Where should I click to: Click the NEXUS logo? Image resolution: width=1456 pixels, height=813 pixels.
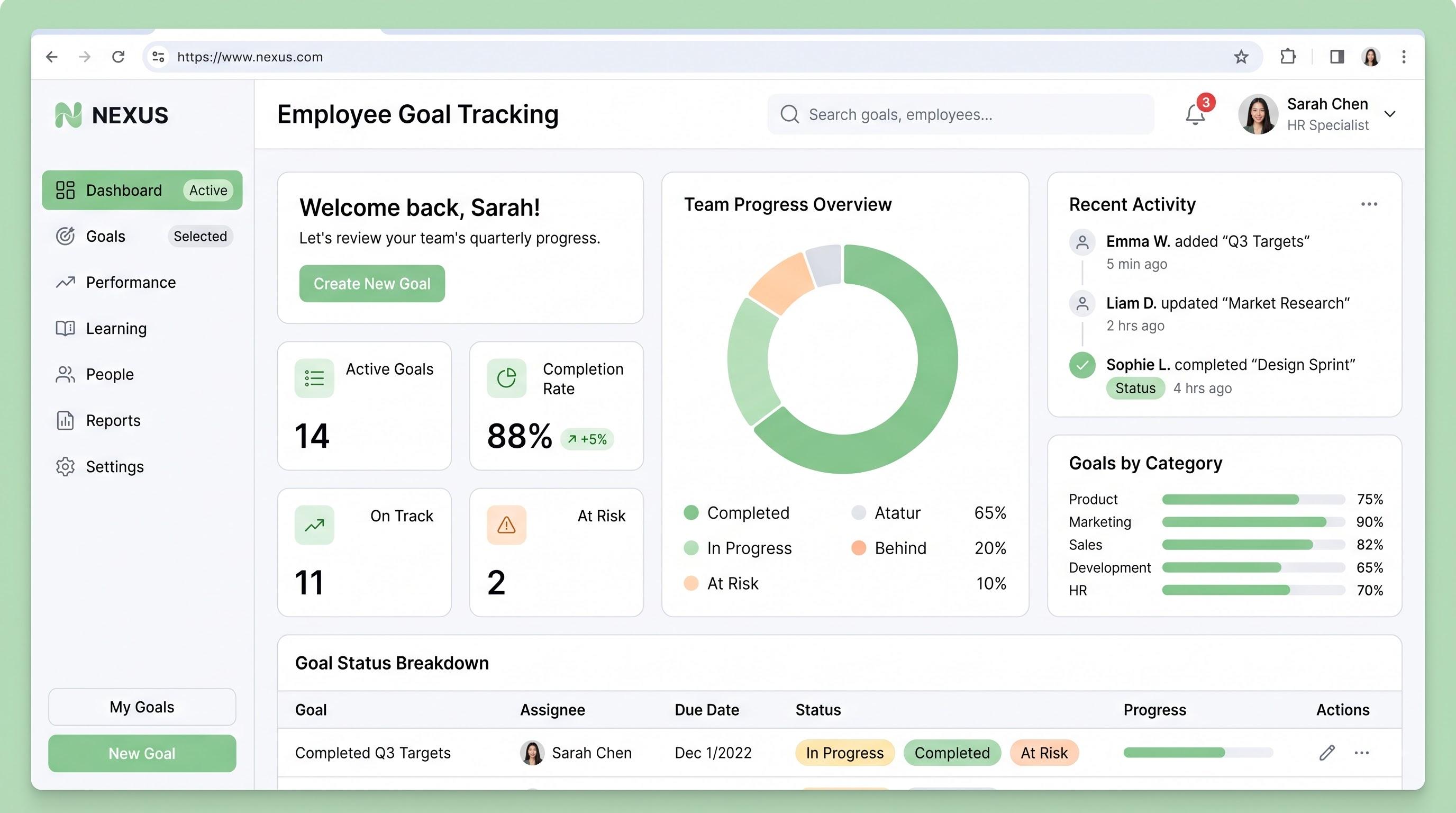(111, 115)
